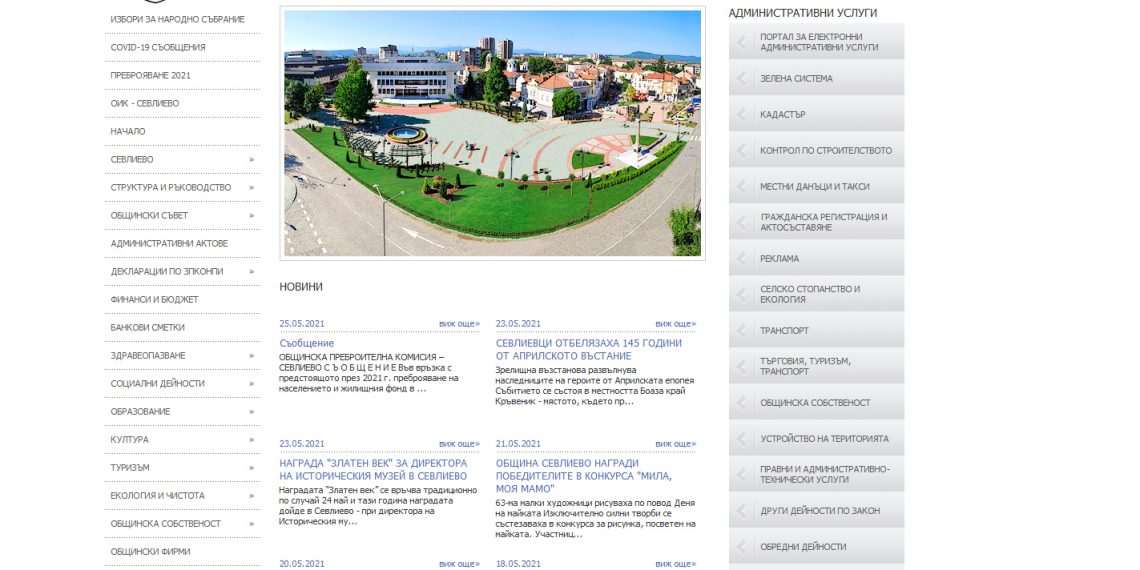Open COVID-19 съобщения menu item
Screen dimensions: 1140x570
(x=158, y=48)
